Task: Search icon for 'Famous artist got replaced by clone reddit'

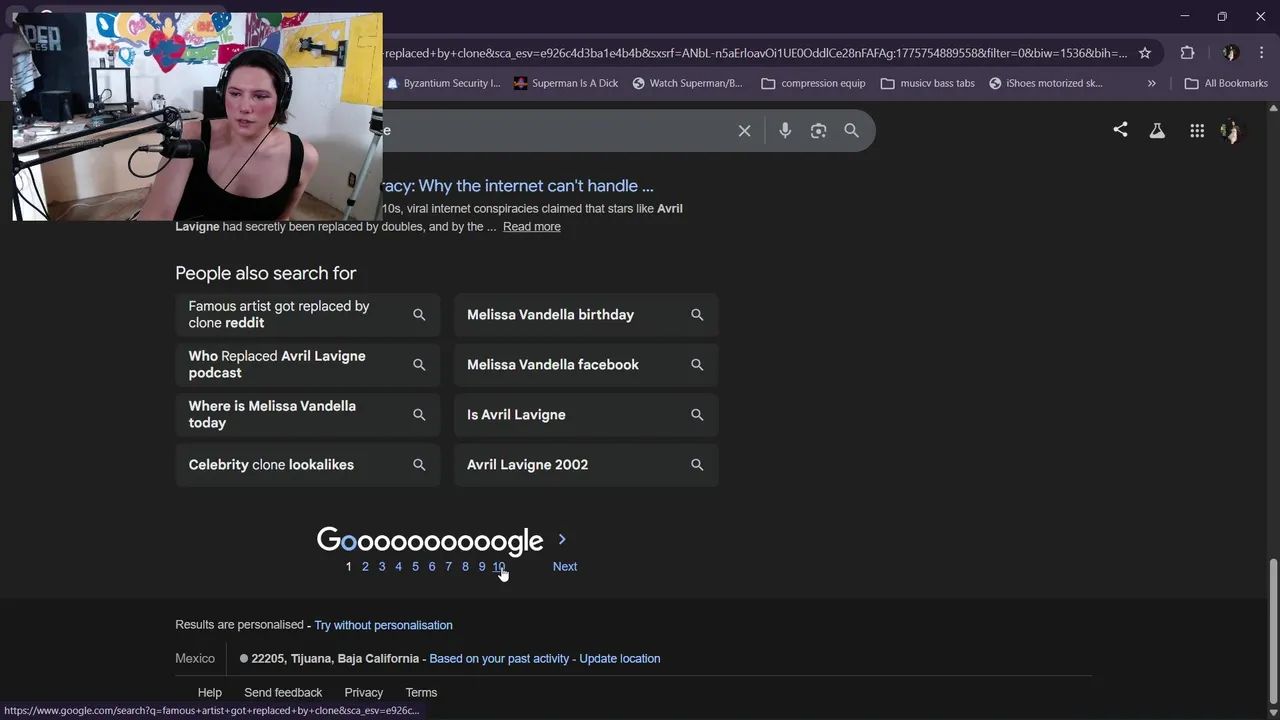Action: pyautogui.click(x=419, y=315)
